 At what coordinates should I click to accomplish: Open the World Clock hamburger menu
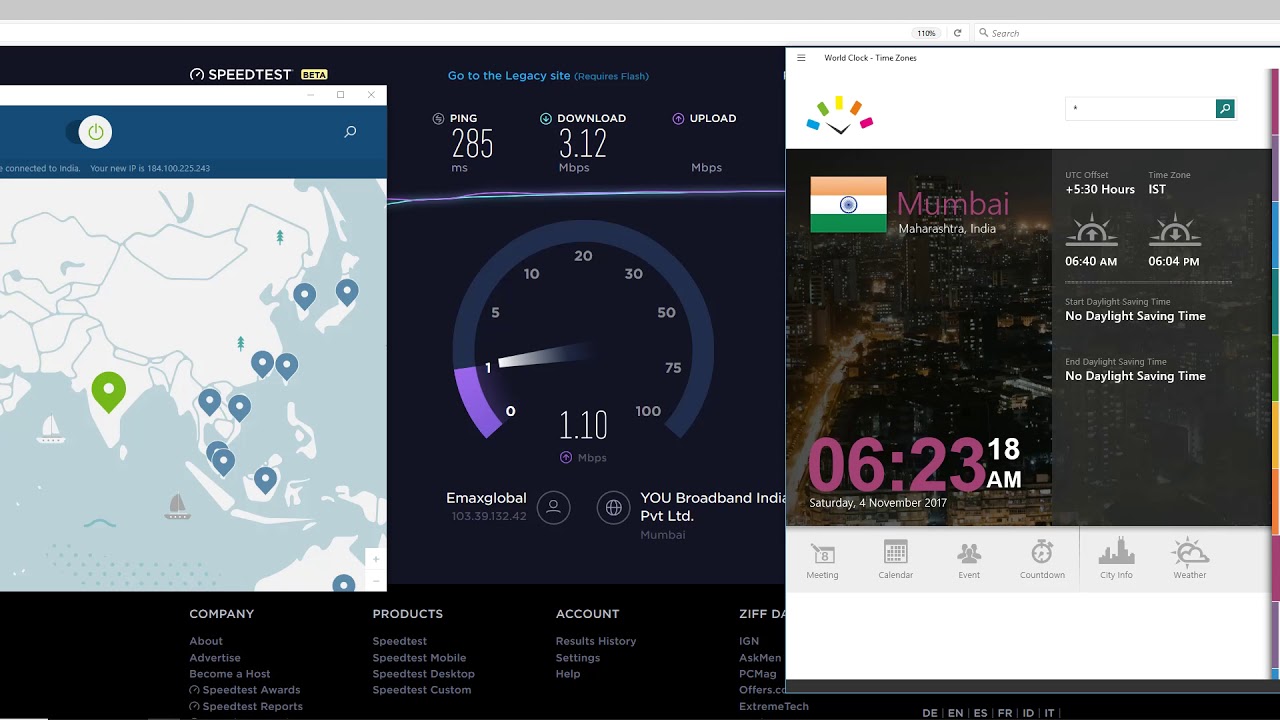(x=801, y=58)
